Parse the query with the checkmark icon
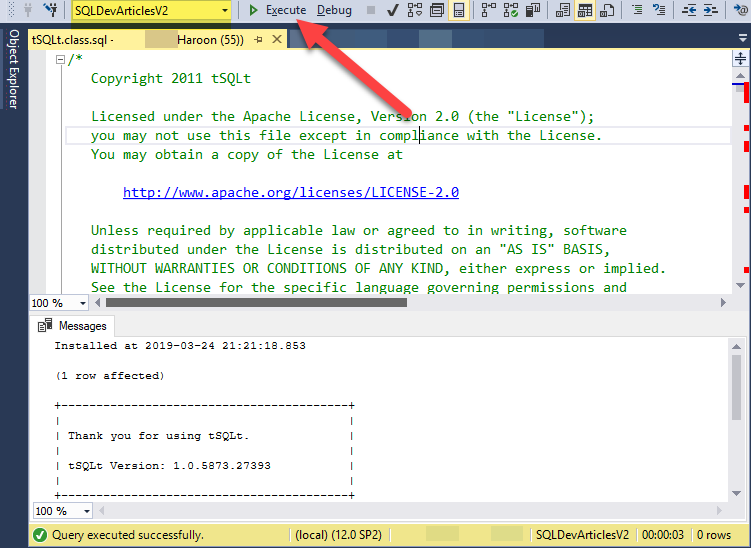Screen dimensions: 751x548 [x=393, y=10]
